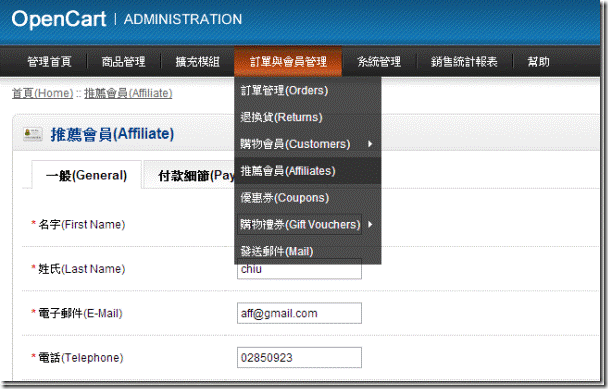Expand the Gift Vouchers submenu arrow
This screenshot has height=389, width=608.
(x=370, y=224)
